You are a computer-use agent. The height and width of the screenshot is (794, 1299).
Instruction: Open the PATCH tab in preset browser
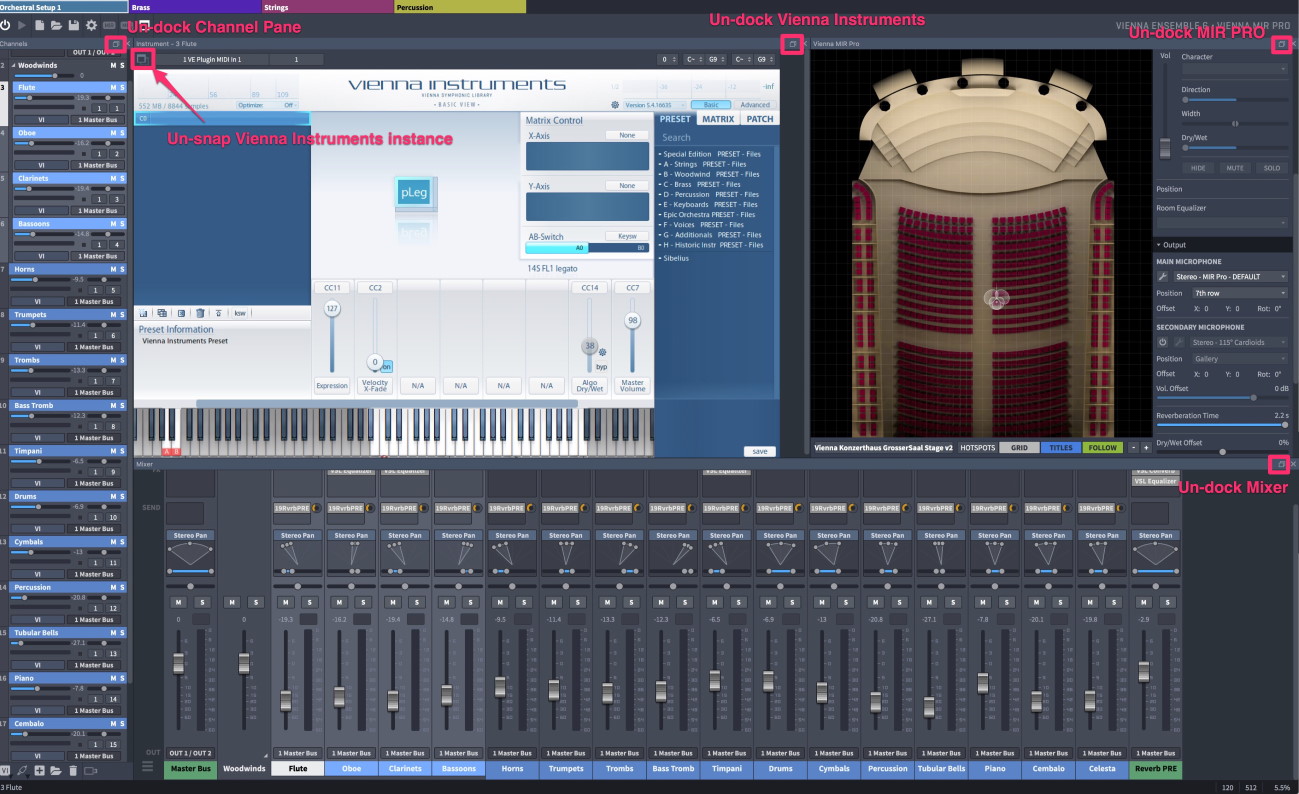(760, 119)
